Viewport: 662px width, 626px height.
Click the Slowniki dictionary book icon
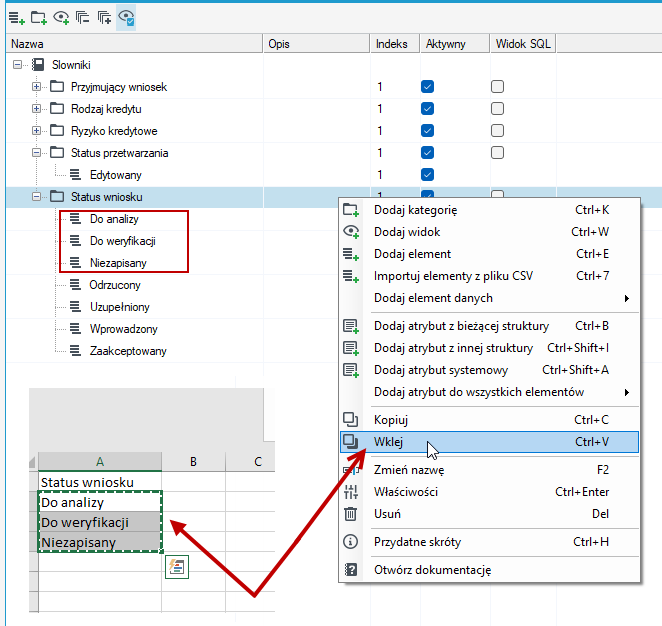tap(38, 65)
